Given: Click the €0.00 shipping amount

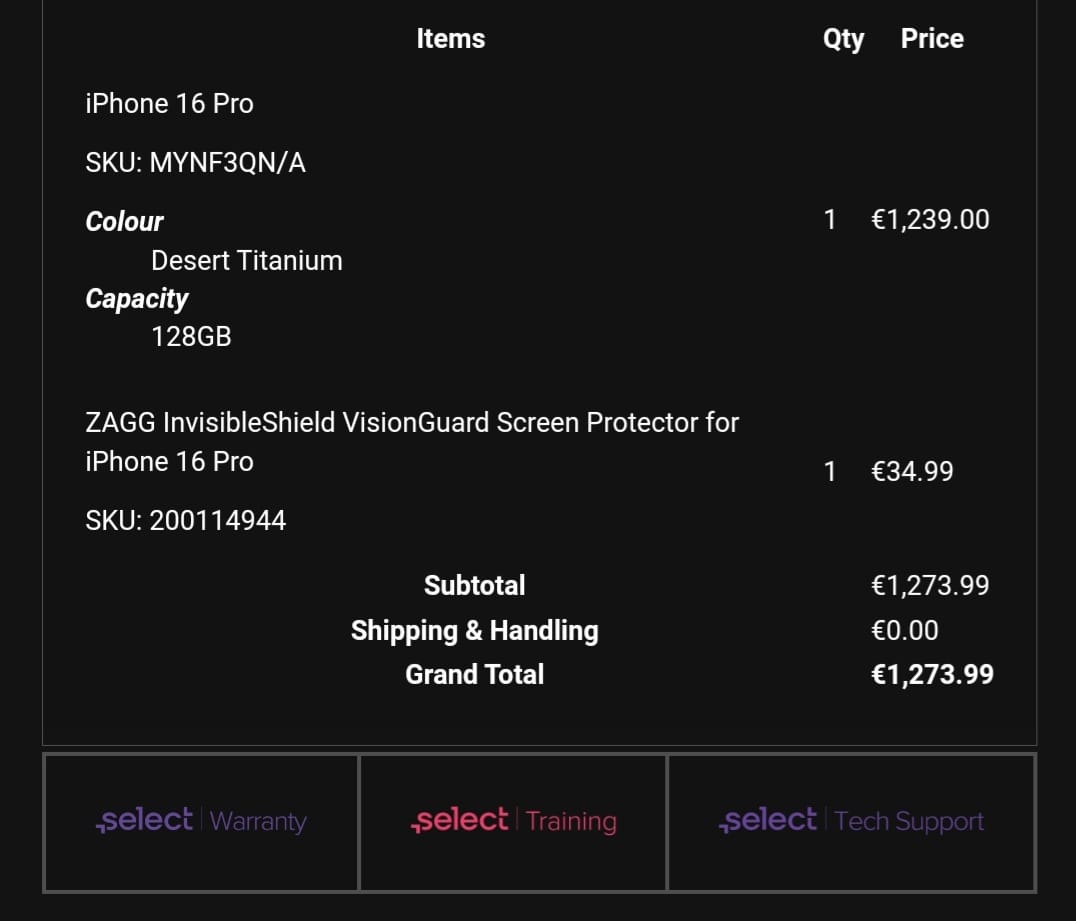Looking at the screenshot, I should pos(904,631).
